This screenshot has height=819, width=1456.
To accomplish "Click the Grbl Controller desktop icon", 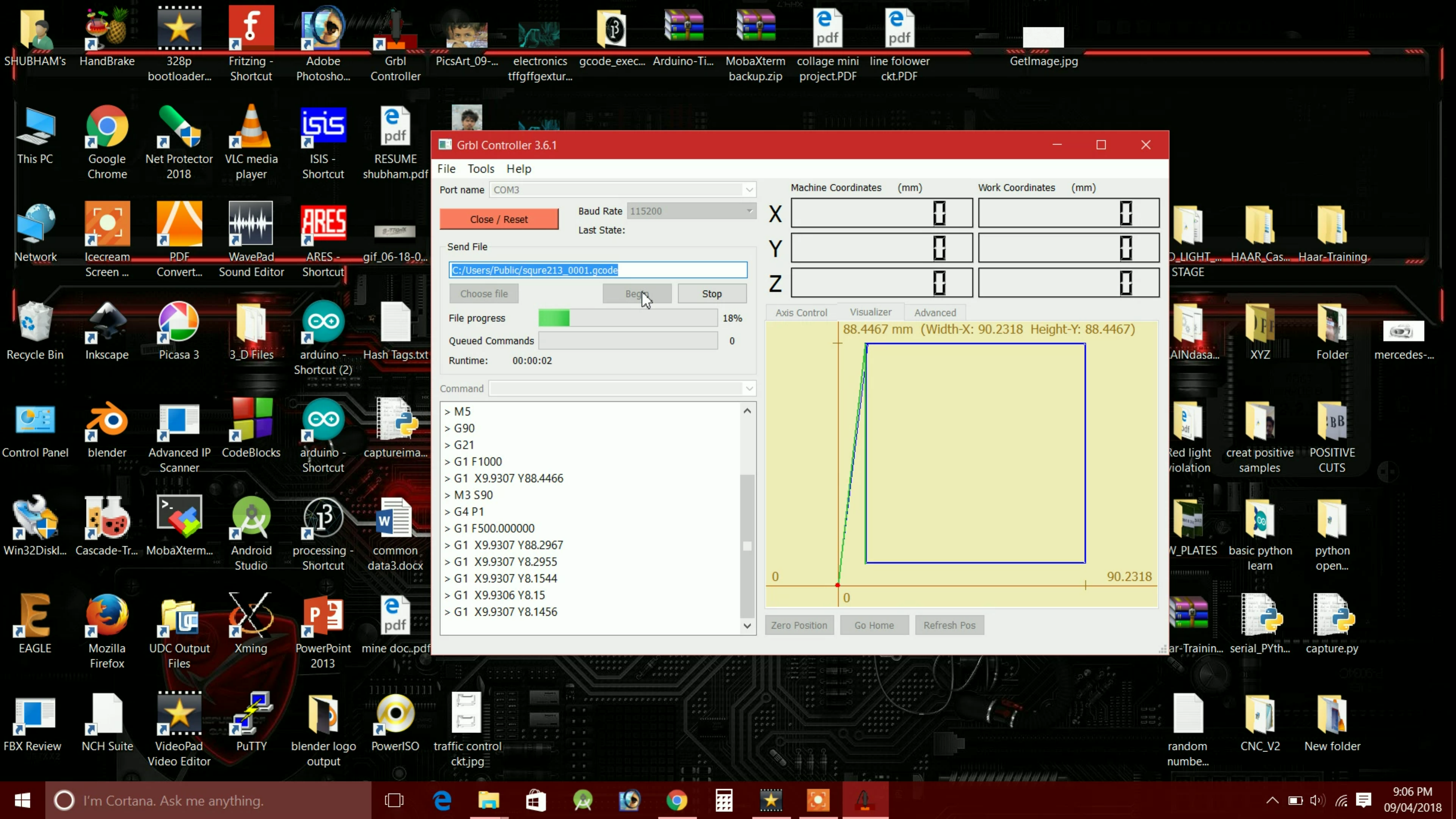I will pos(395,30).
